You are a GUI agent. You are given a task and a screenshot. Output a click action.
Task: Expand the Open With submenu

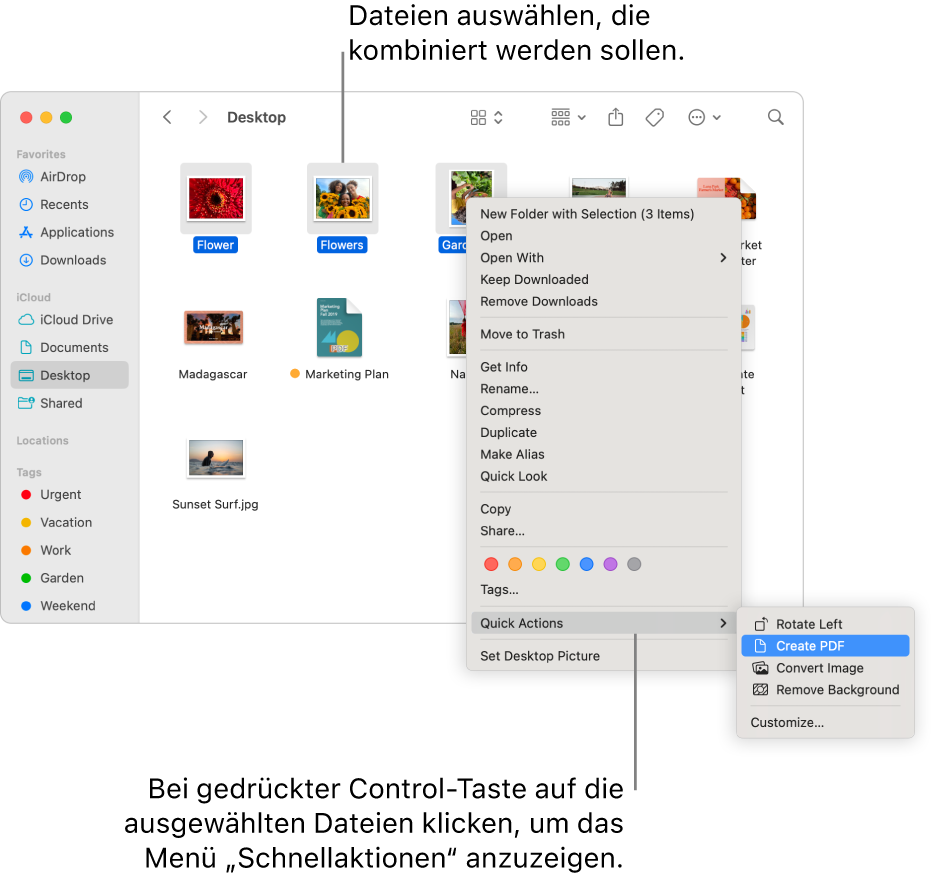[603, 258]
